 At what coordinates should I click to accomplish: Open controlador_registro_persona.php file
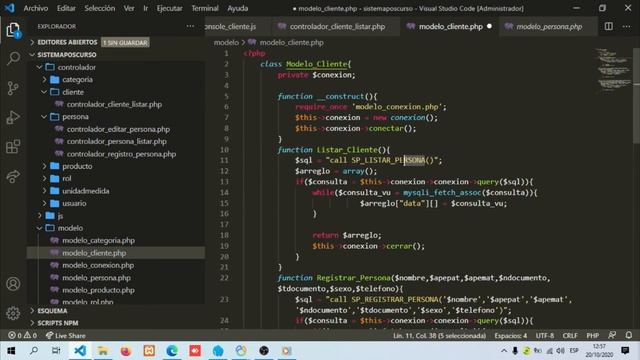coord(121,154)
